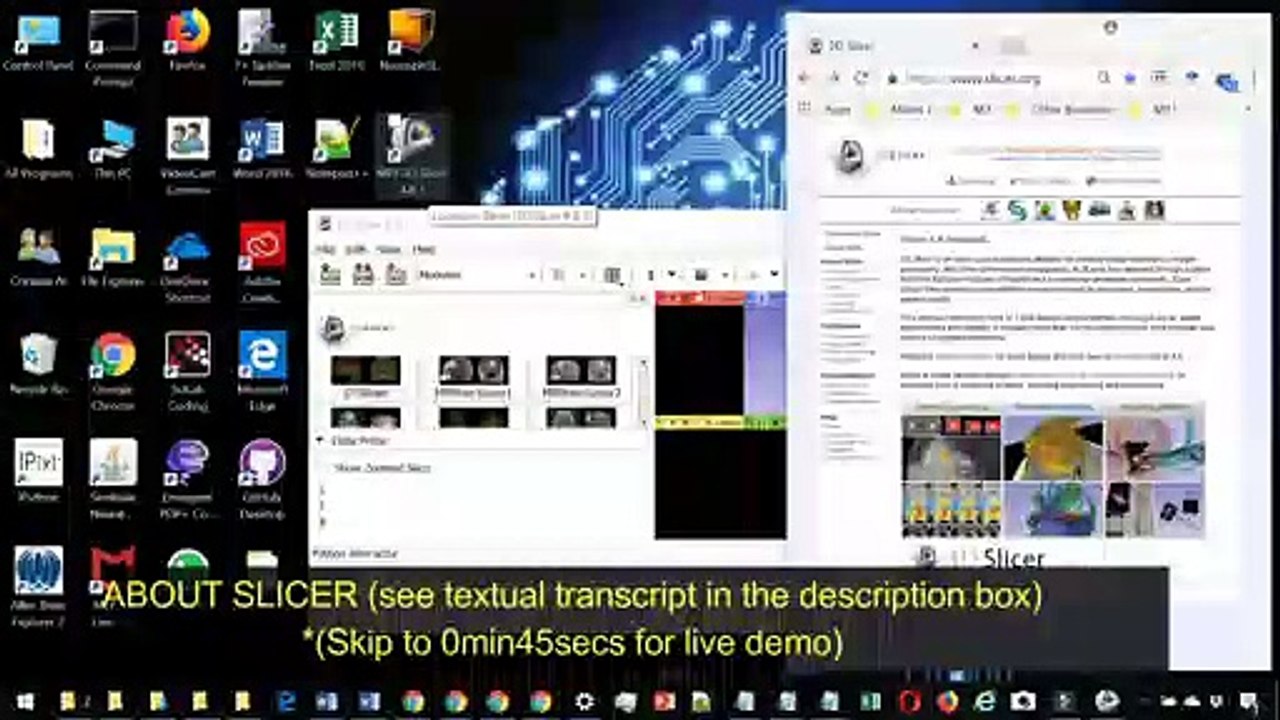
Task: Select the File Explorer desktop icon
Action: pyautogui.click(x=112, y=256)
